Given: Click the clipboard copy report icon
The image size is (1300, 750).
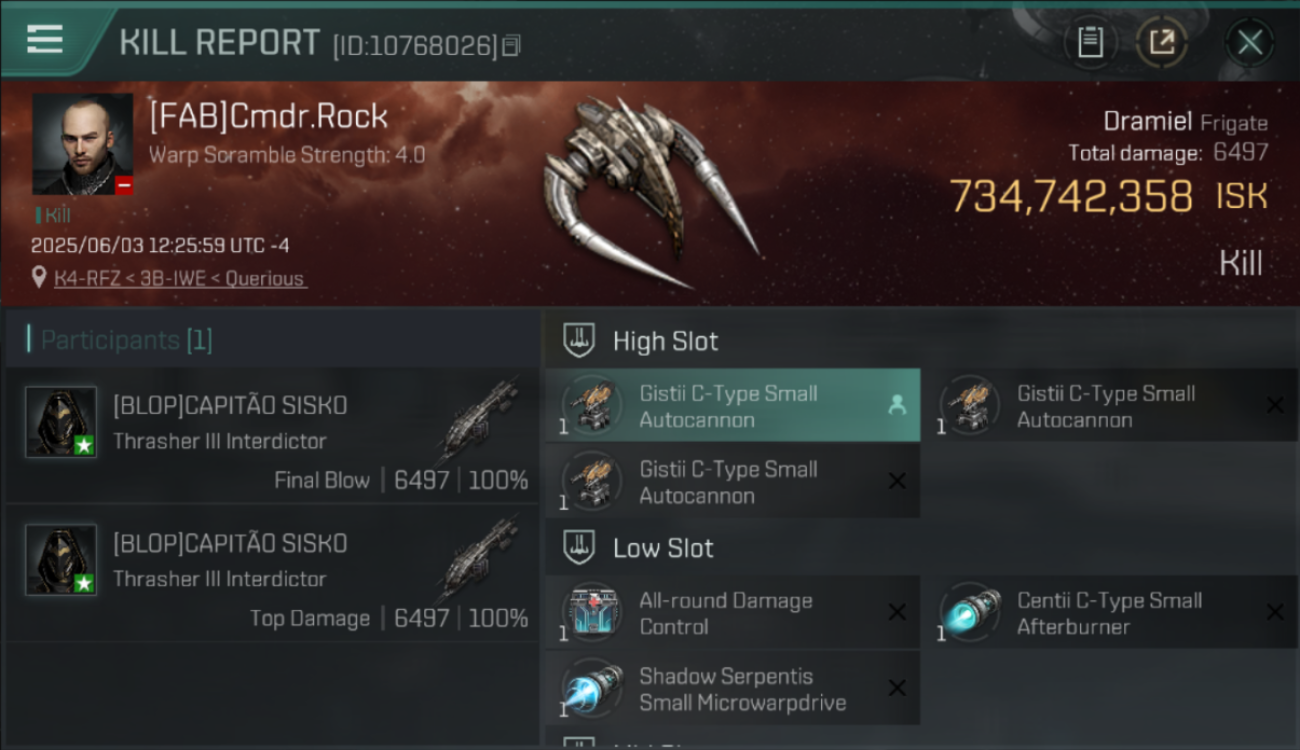Looking at the screenshot, I should (x=1090, y=42).
